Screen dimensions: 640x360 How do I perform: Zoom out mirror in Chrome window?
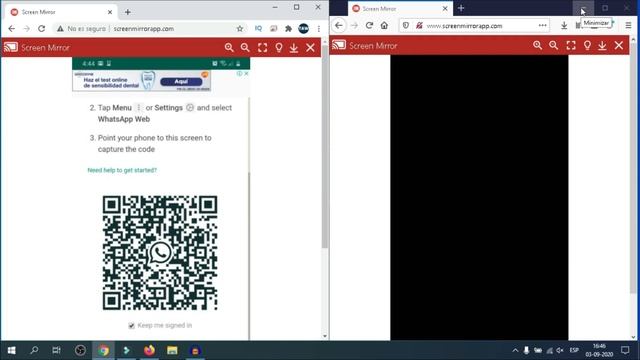245,48
